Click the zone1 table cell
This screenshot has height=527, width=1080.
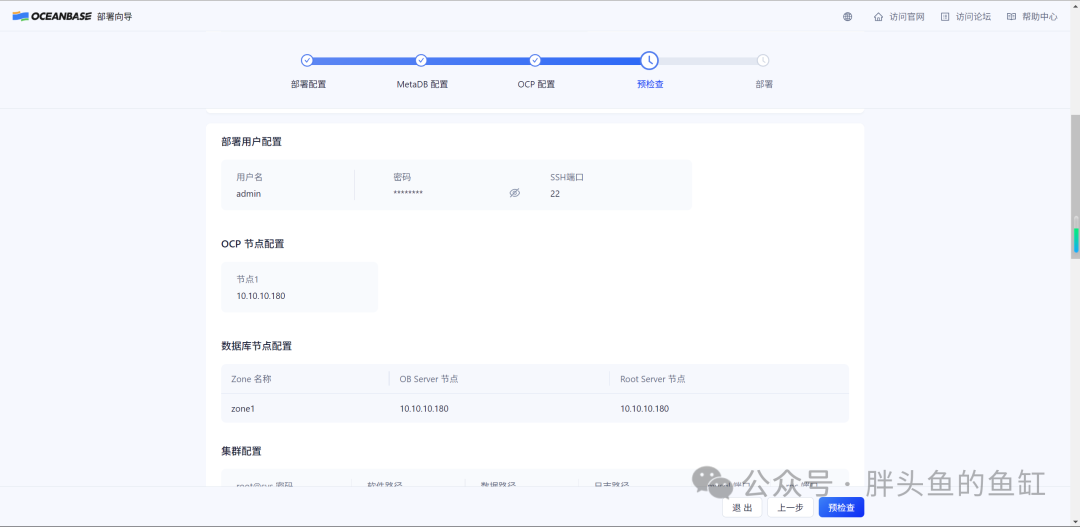(243, 409)
